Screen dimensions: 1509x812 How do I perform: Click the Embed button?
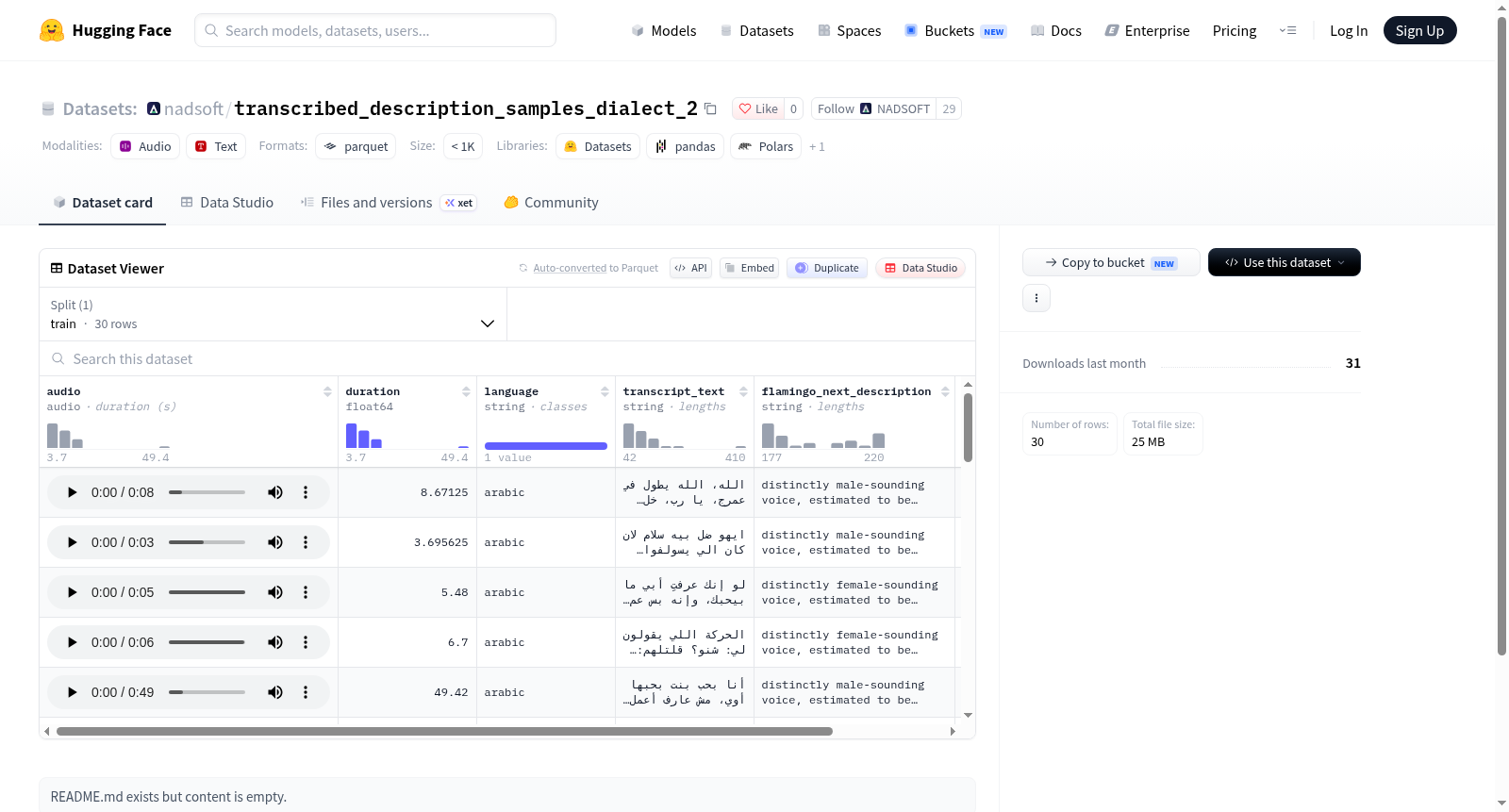tap(750, 268)
